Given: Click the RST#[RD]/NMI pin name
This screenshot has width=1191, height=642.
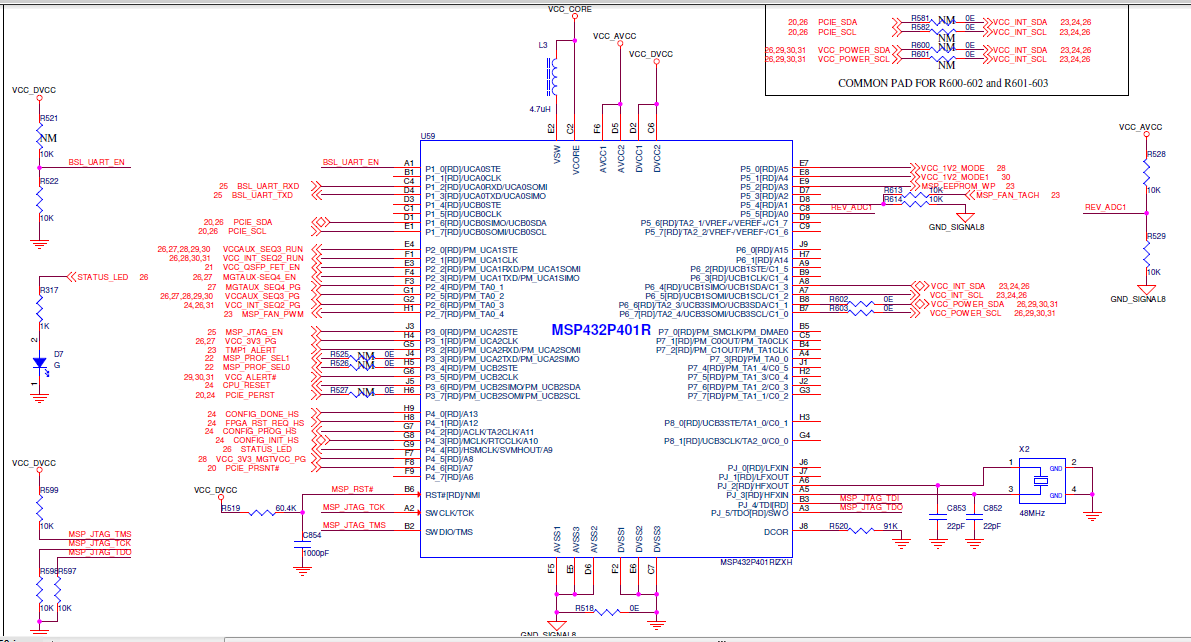Looking at the screenshot, I should (453, 495).
